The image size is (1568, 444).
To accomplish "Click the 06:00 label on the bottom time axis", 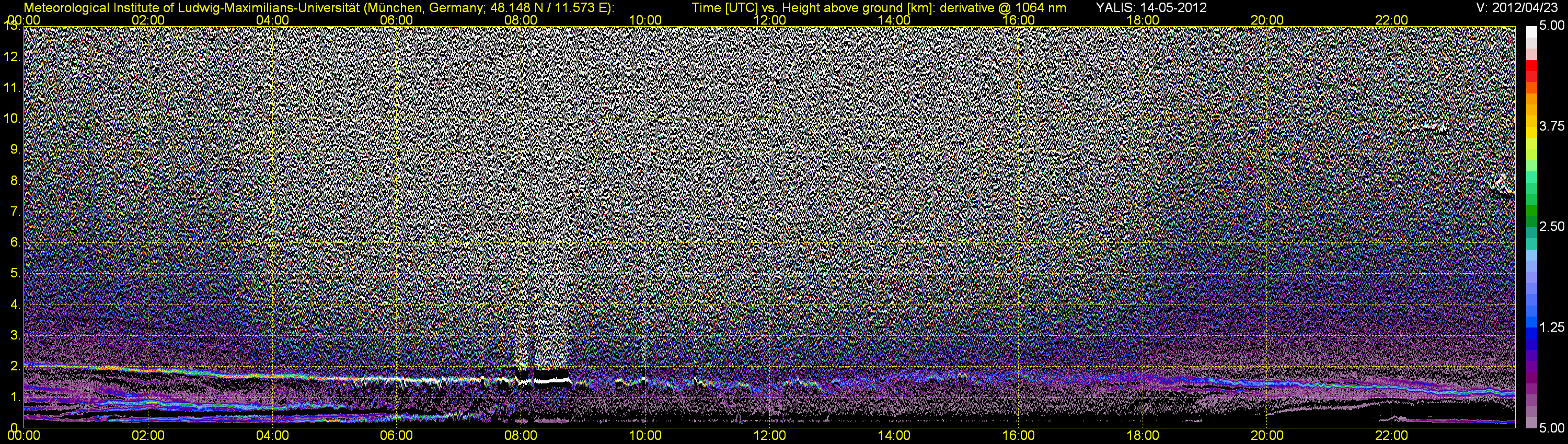I will pyautogui.click(x=396, y=436).
